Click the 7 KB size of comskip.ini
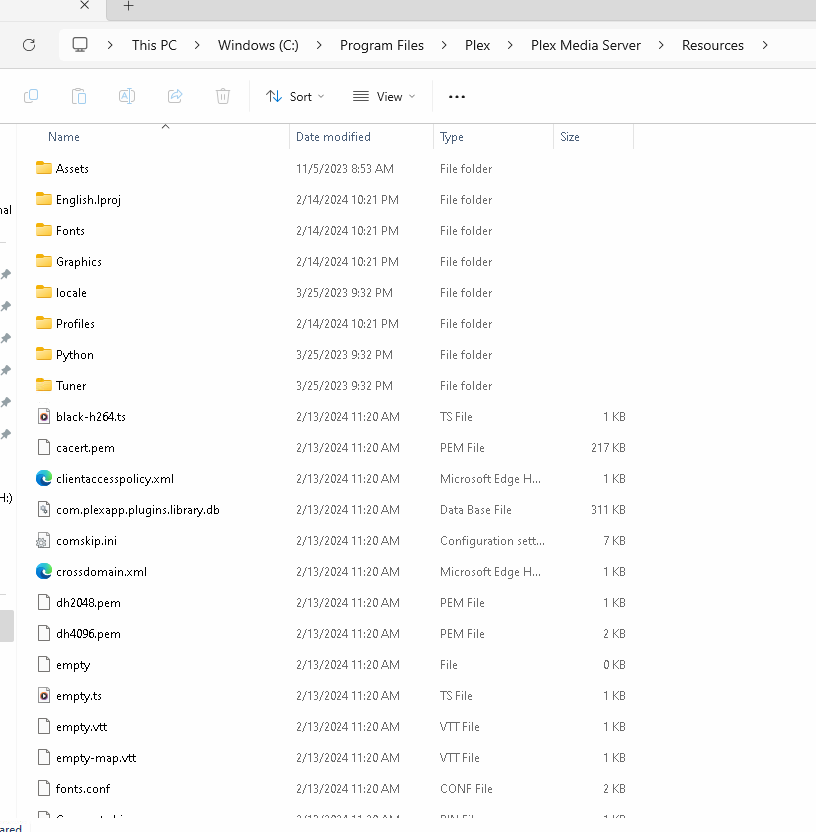The width and height of the screenshot is (816, 832). [x=614, y=541]
